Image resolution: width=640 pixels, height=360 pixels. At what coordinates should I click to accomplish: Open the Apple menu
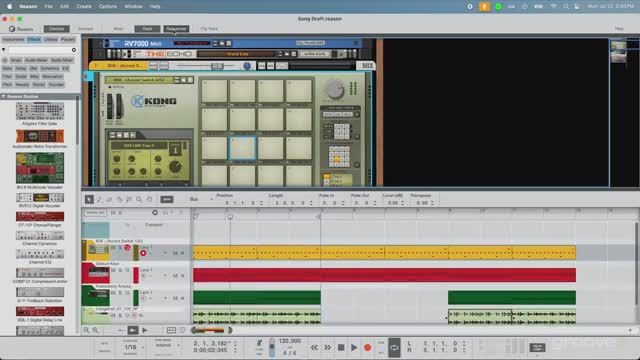coord(10,7)
